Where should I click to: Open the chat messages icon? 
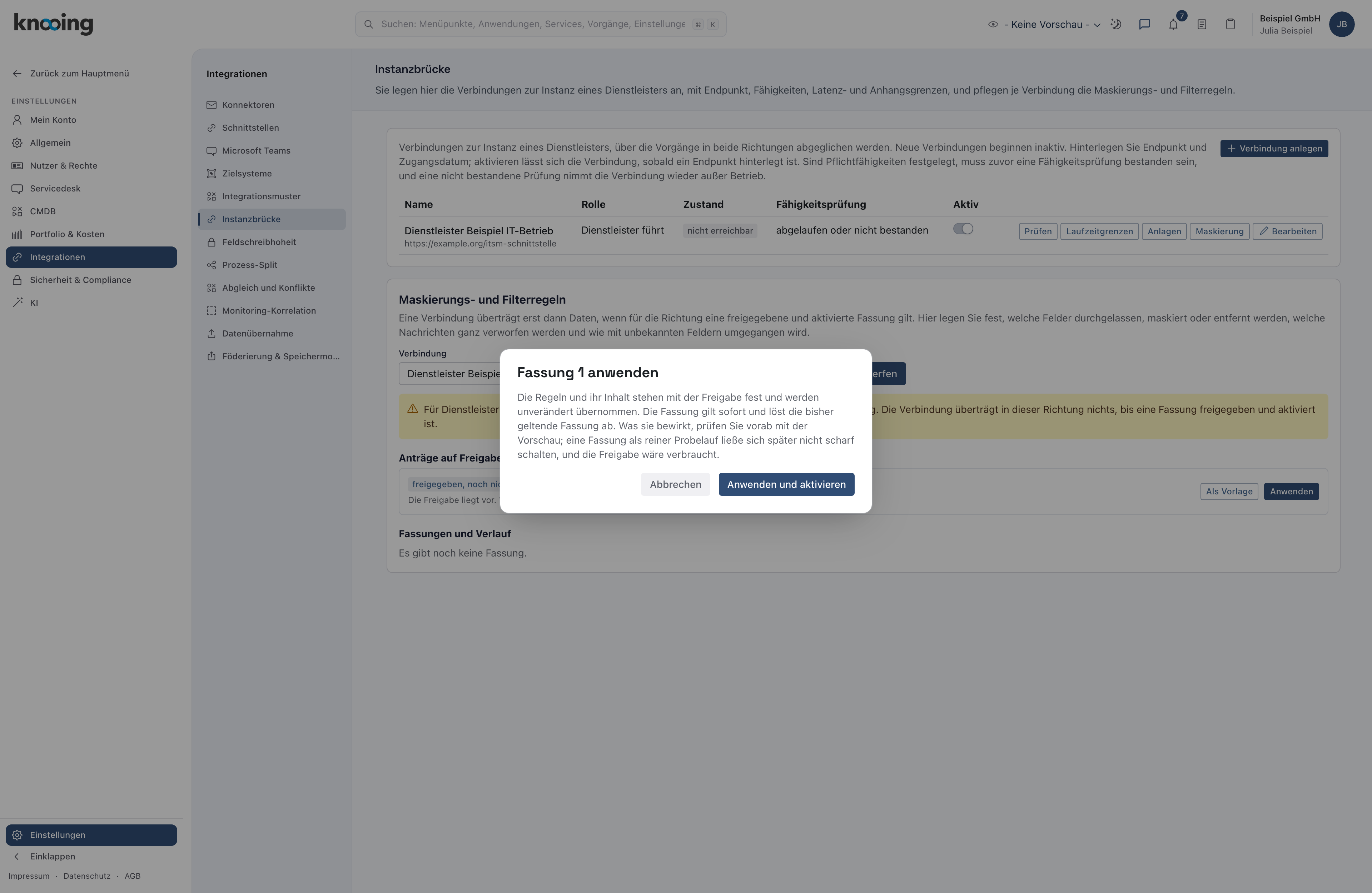[1144, 24]
